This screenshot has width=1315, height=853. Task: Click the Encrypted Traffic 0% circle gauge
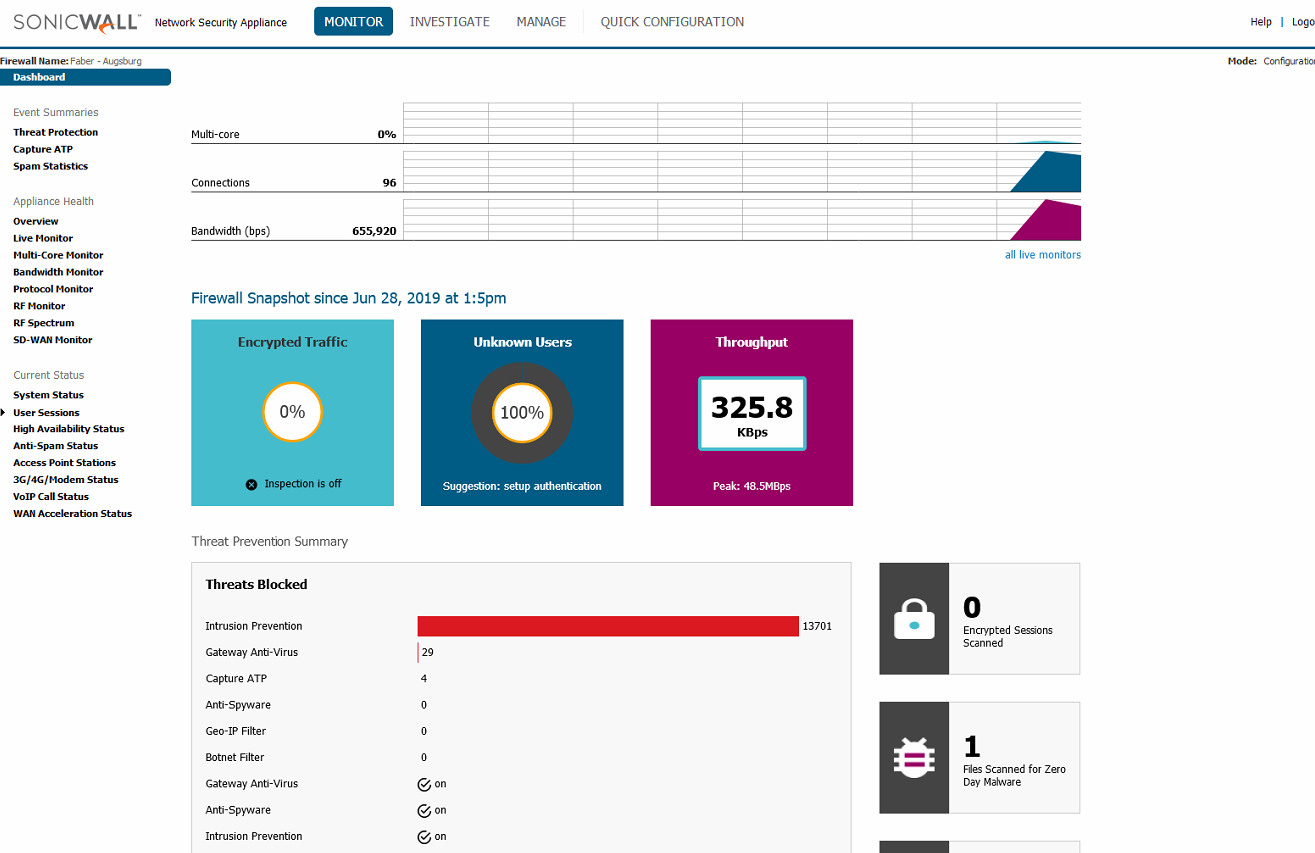[x=292, y=412]
